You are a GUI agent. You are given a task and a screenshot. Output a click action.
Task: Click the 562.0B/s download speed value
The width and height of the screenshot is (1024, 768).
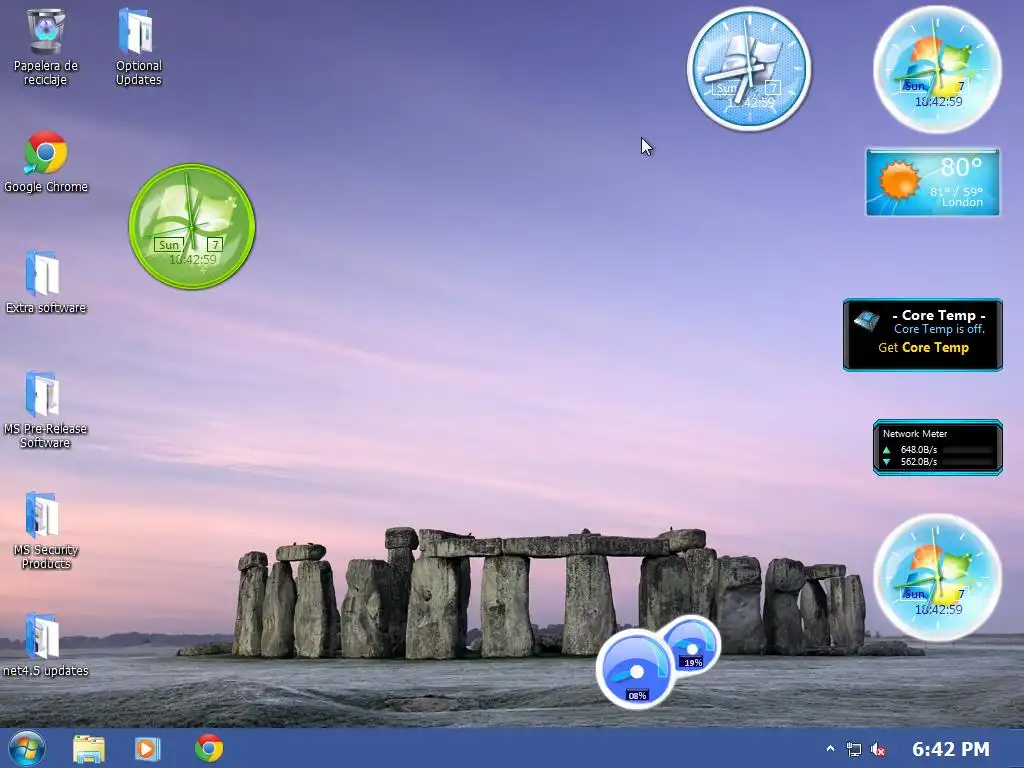[918, 461]
